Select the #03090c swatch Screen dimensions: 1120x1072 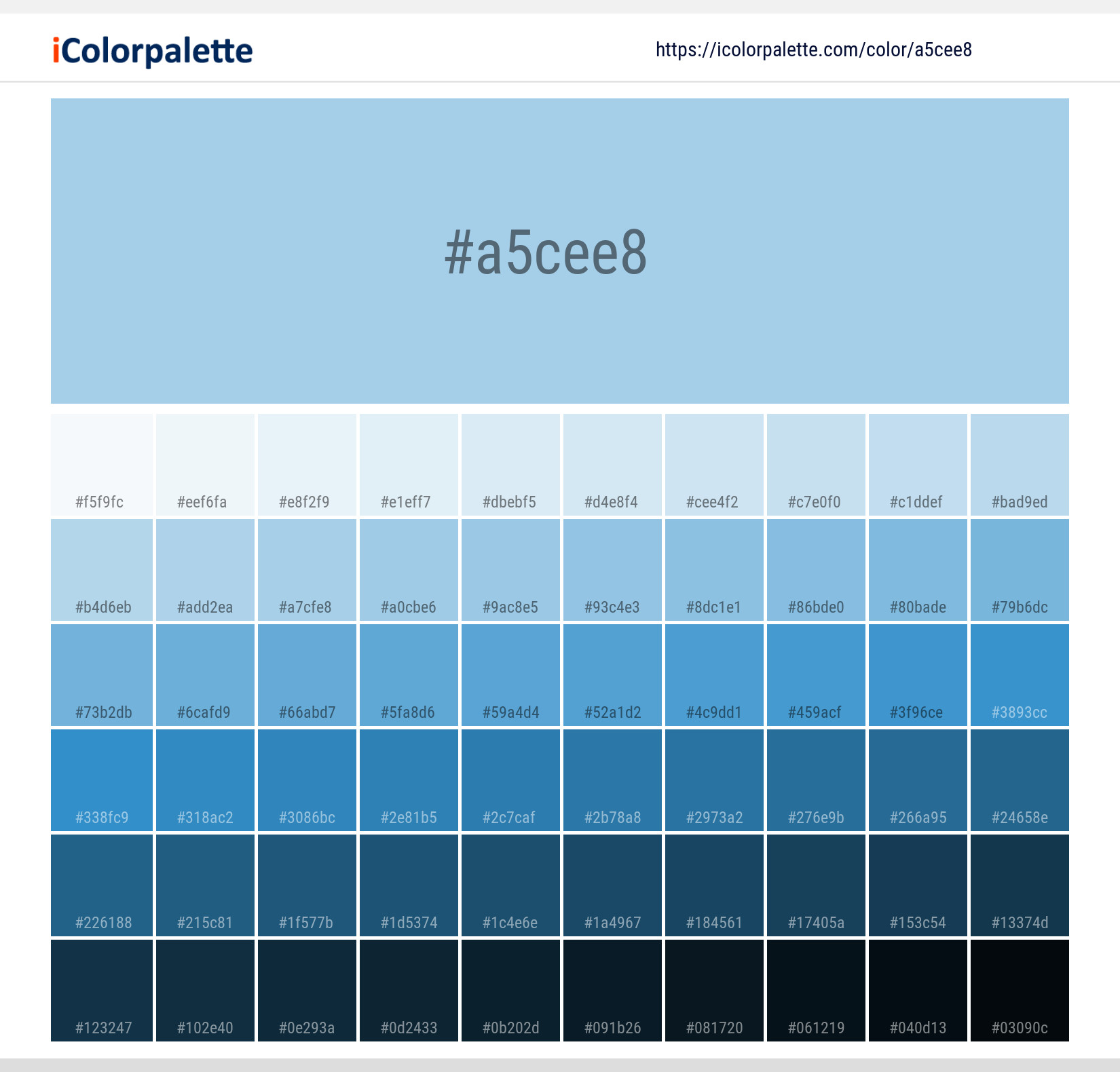tap(1019, 991)
